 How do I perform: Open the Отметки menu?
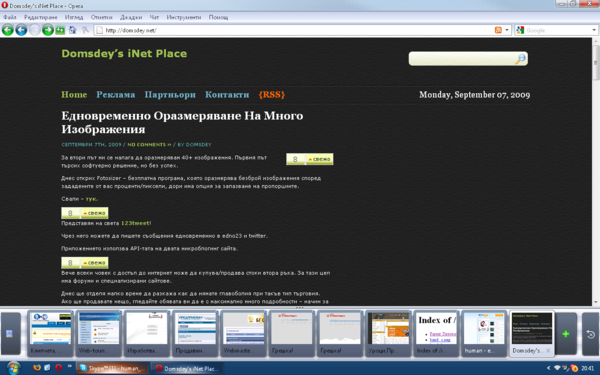tap(101, 17)
